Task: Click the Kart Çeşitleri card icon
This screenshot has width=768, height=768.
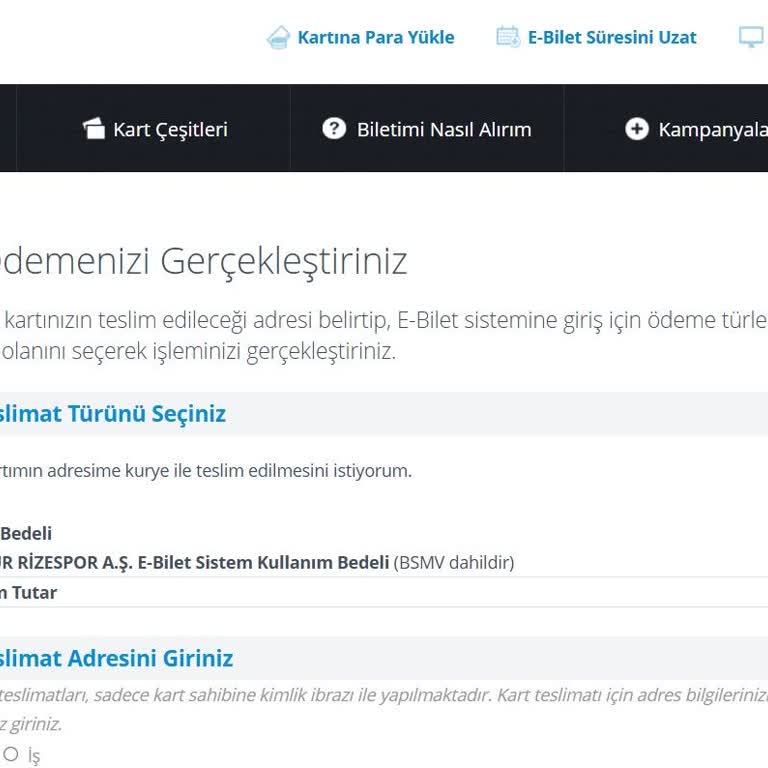Action: click(94, 129)
